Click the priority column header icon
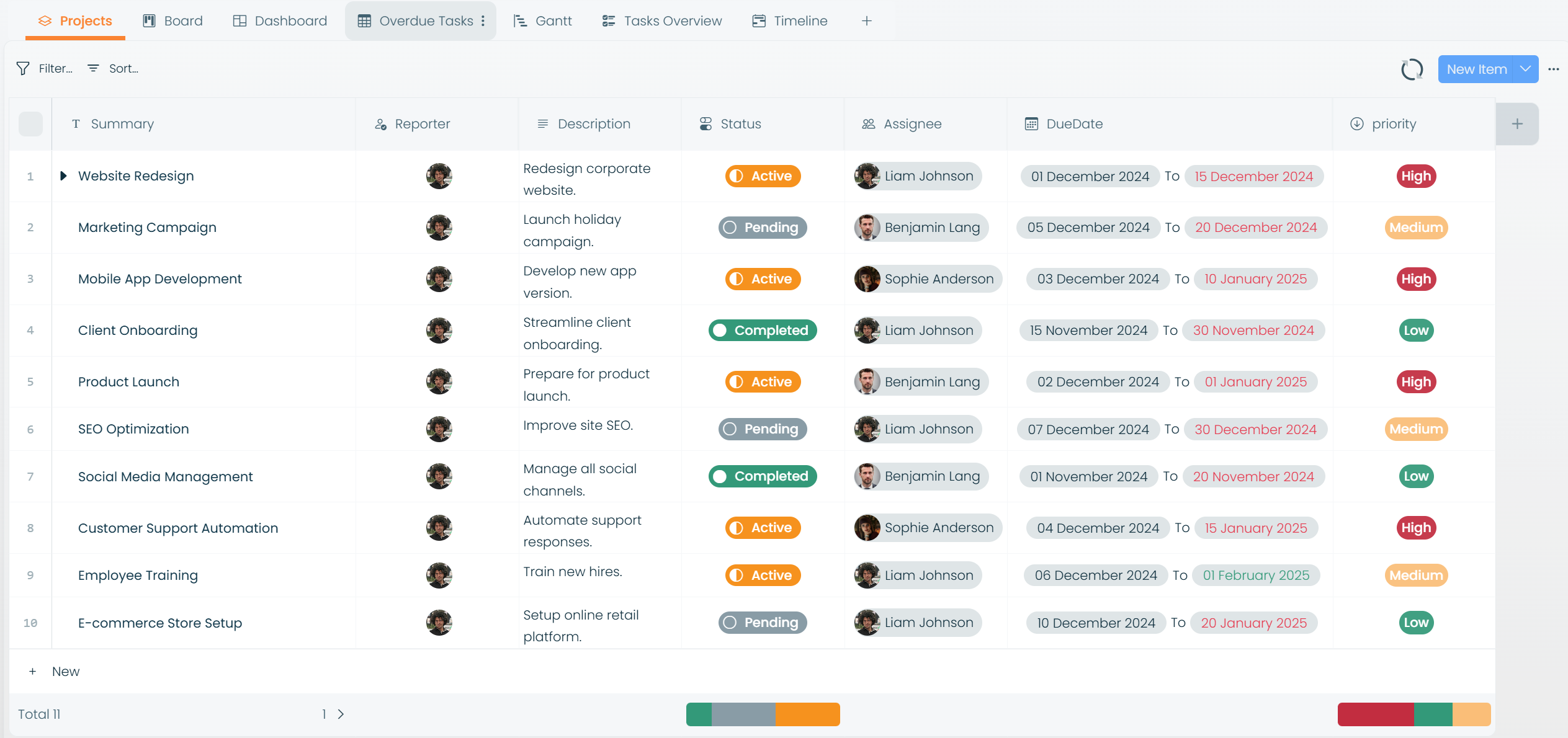Screen dimensions: 1568x738 [1357, 124]
